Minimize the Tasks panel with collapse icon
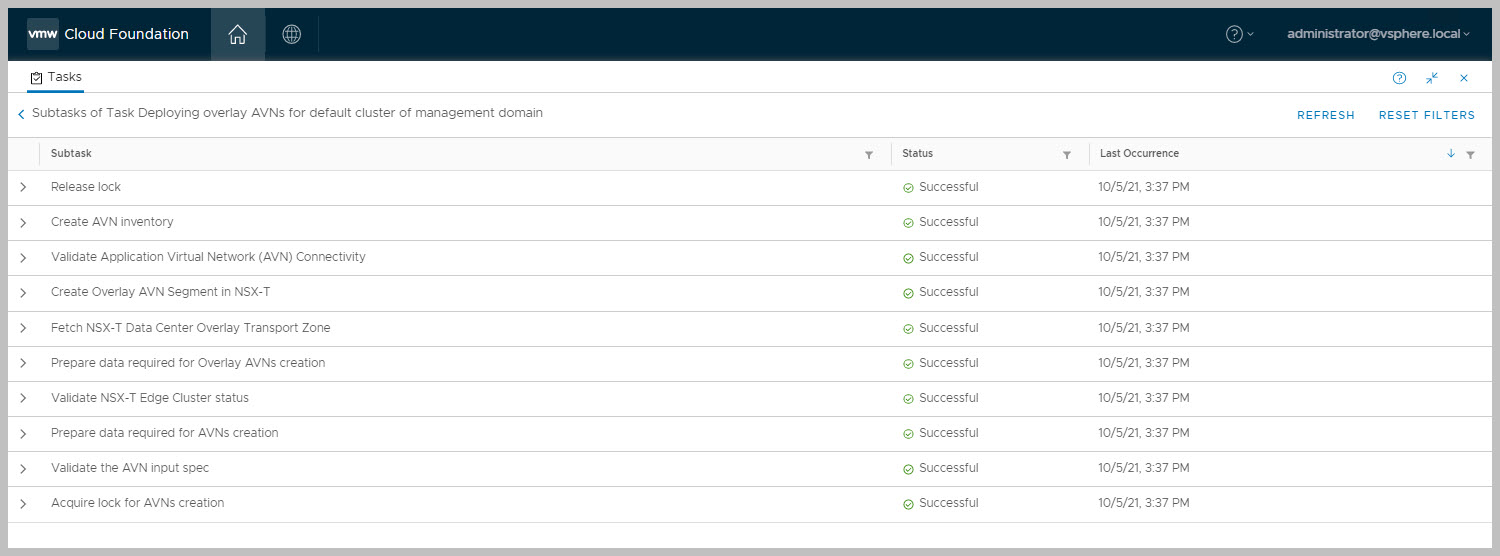The width and height of the screenshot is (1500, 556). coord(1432,78)
